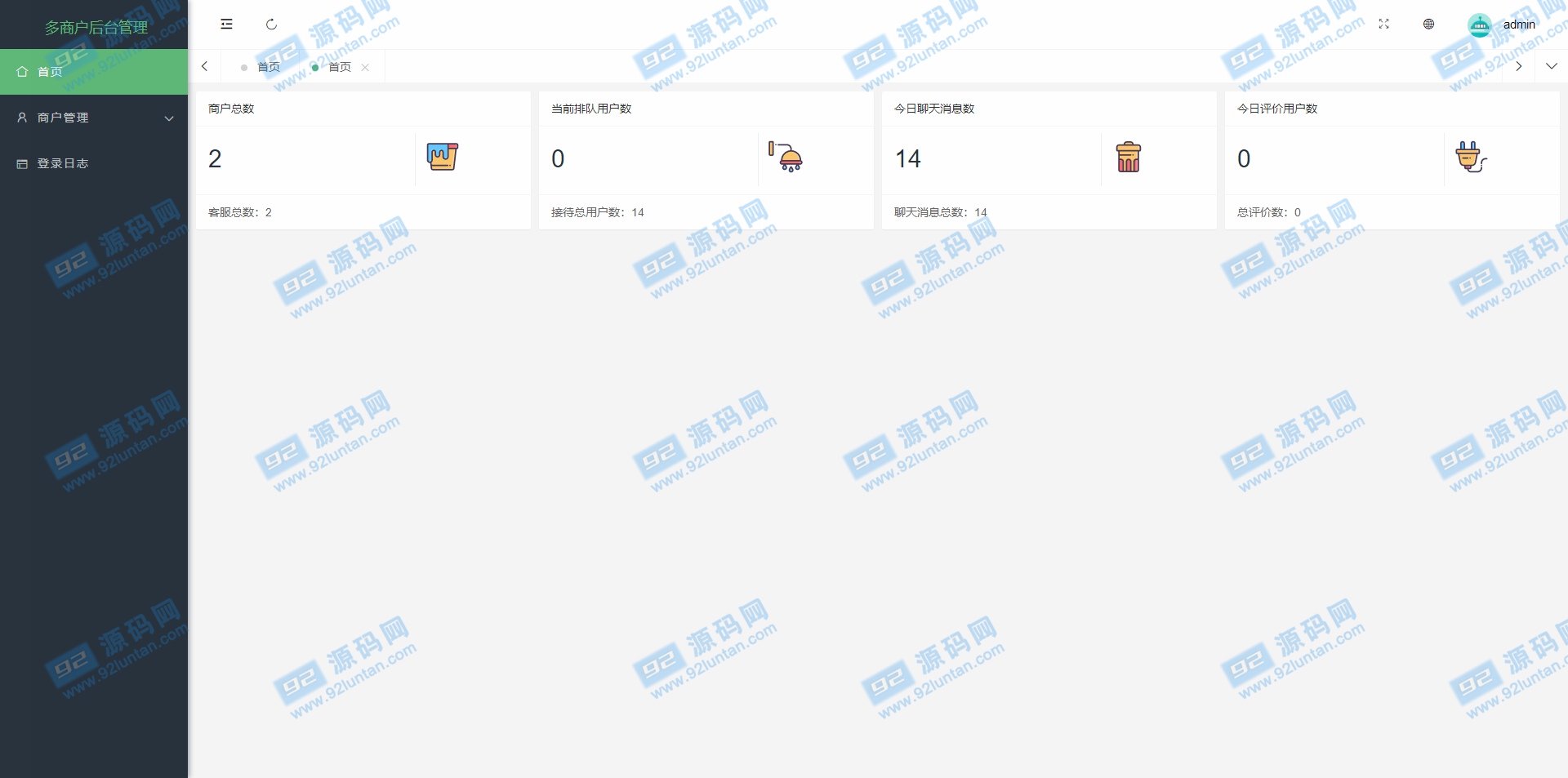Screen dimensions: 1568x778
Task: Click the 多商户后台管理 title logo
Action: point(96,27)
